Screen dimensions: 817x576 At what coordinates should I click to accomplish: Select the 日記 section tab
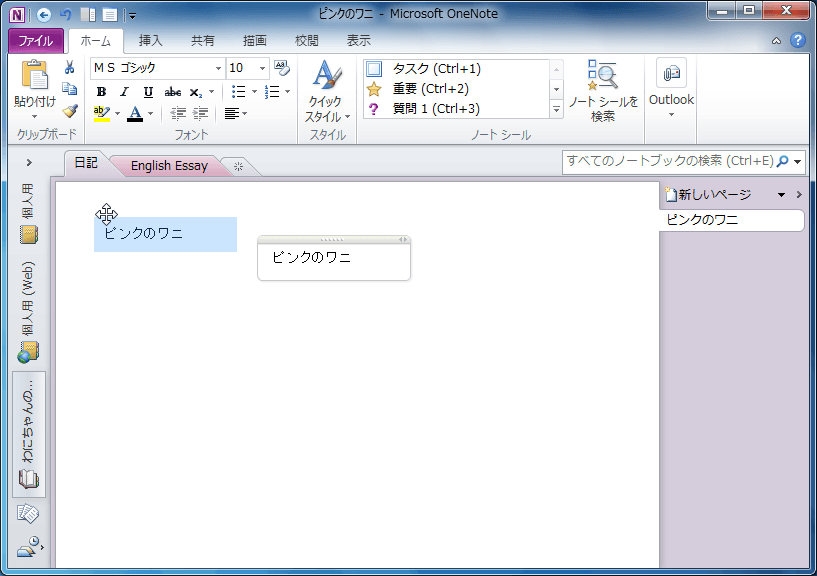86,163
